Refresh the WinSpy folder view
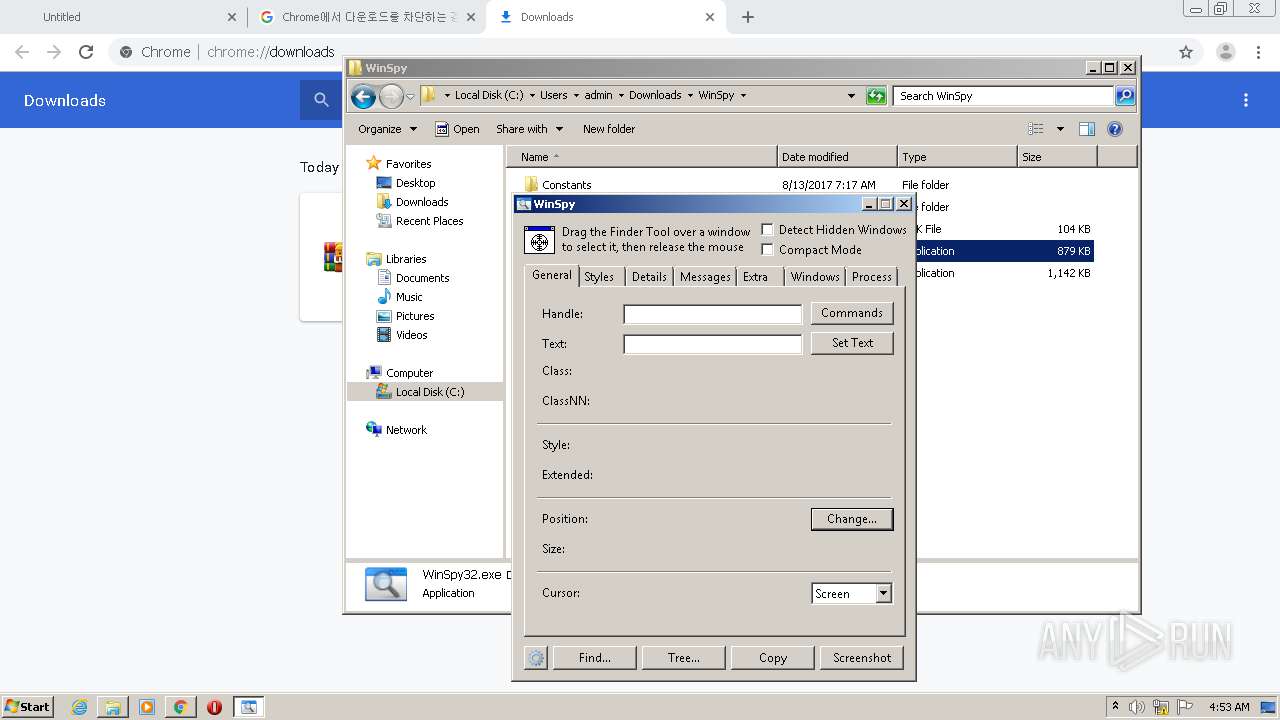 [x=876, y=96]
